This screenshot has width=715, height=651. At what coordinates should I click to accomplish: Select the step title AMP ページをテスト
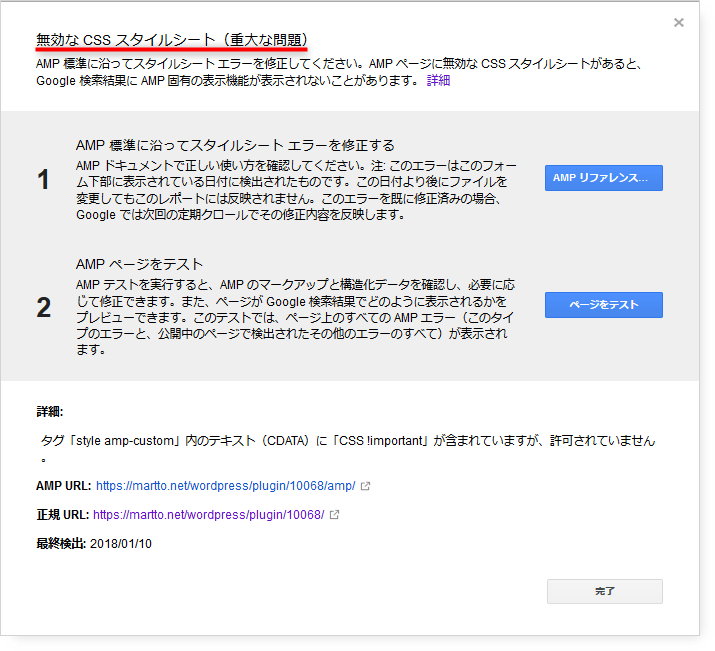[139, 265]
